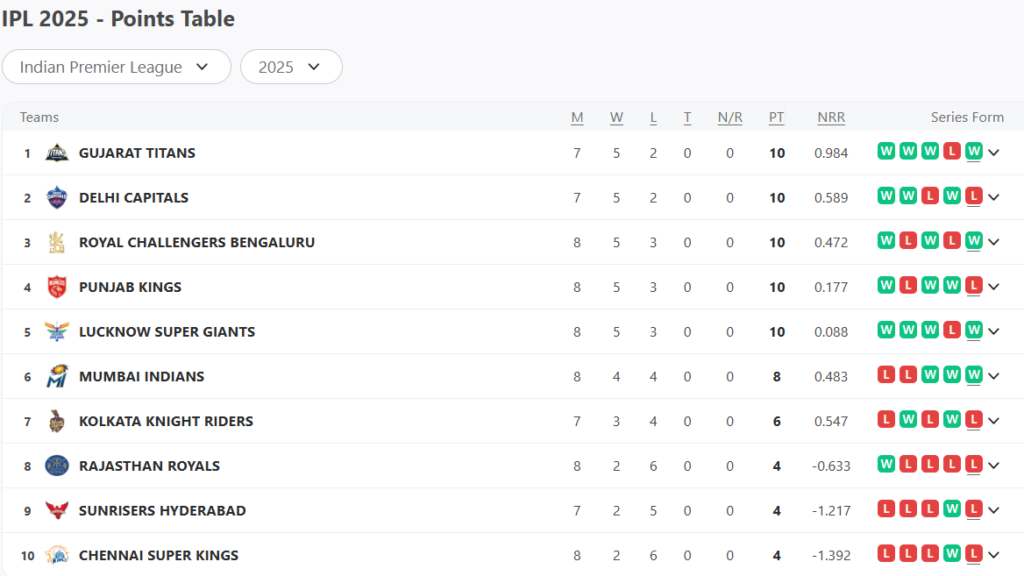Screen dimensions: 1024x576
Task: Click the Mumbai Indians logo
Action: pos(57,375)
